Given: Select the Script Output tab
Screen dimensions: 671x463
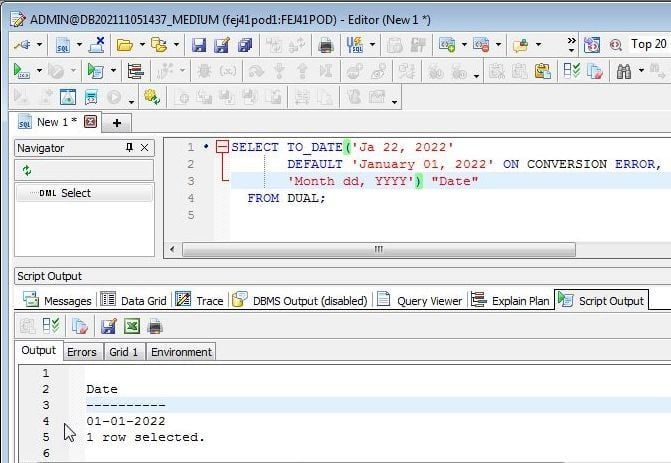Looking at the screenshot, I should [601, 300].
